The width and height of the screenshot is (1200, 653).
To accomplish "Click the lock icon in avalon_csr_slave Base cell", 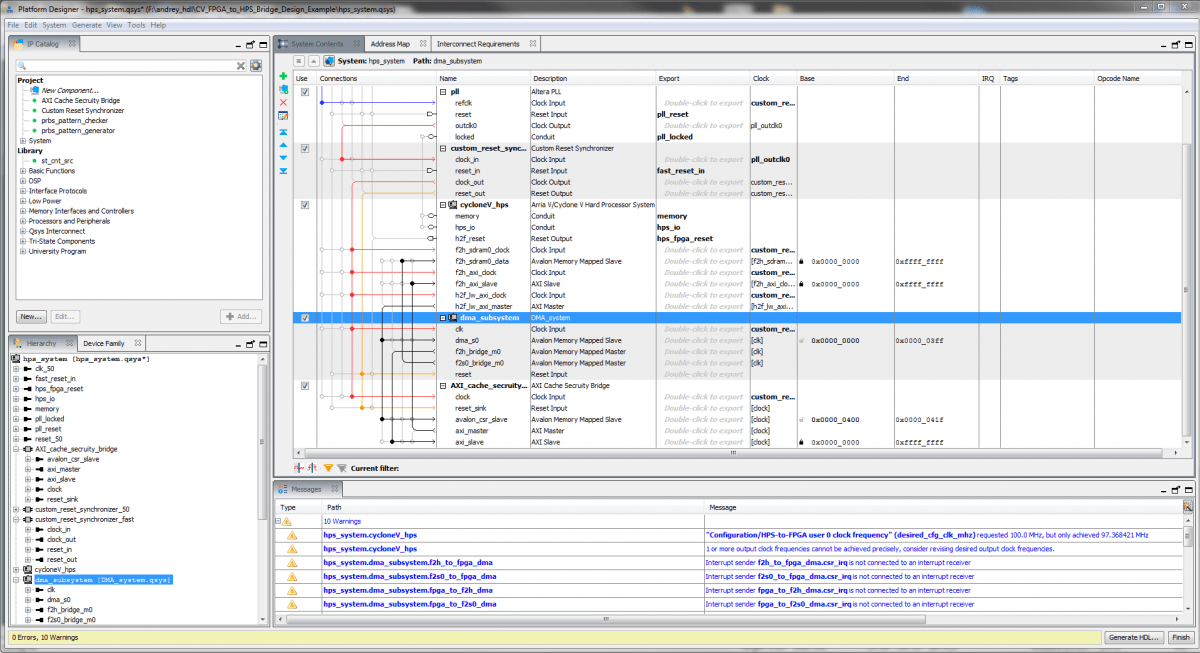I will pyautogui.click(x=802, y=419).
